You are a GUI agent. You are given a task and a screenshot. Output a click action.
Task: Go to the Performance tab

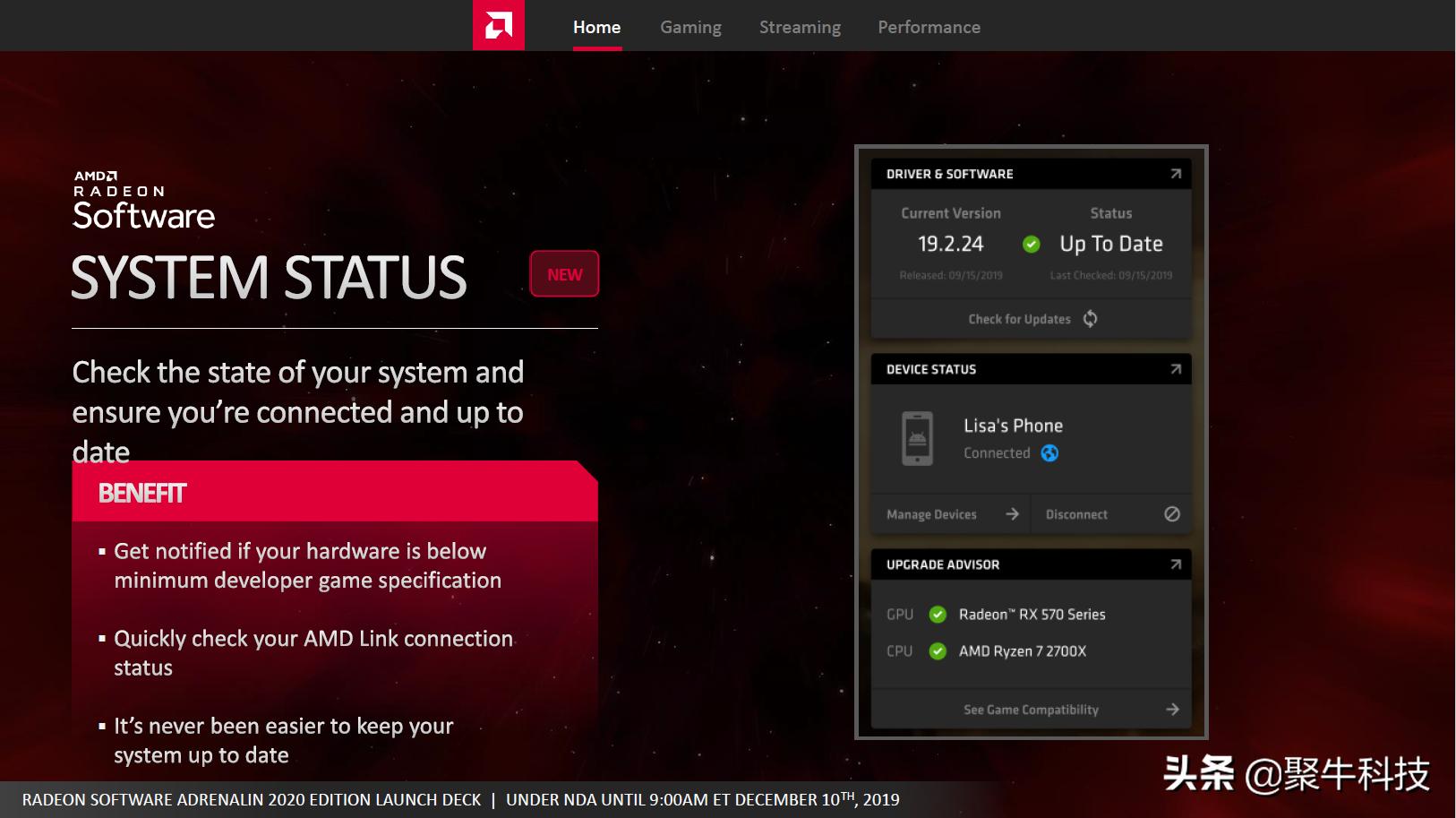[929, 27]
